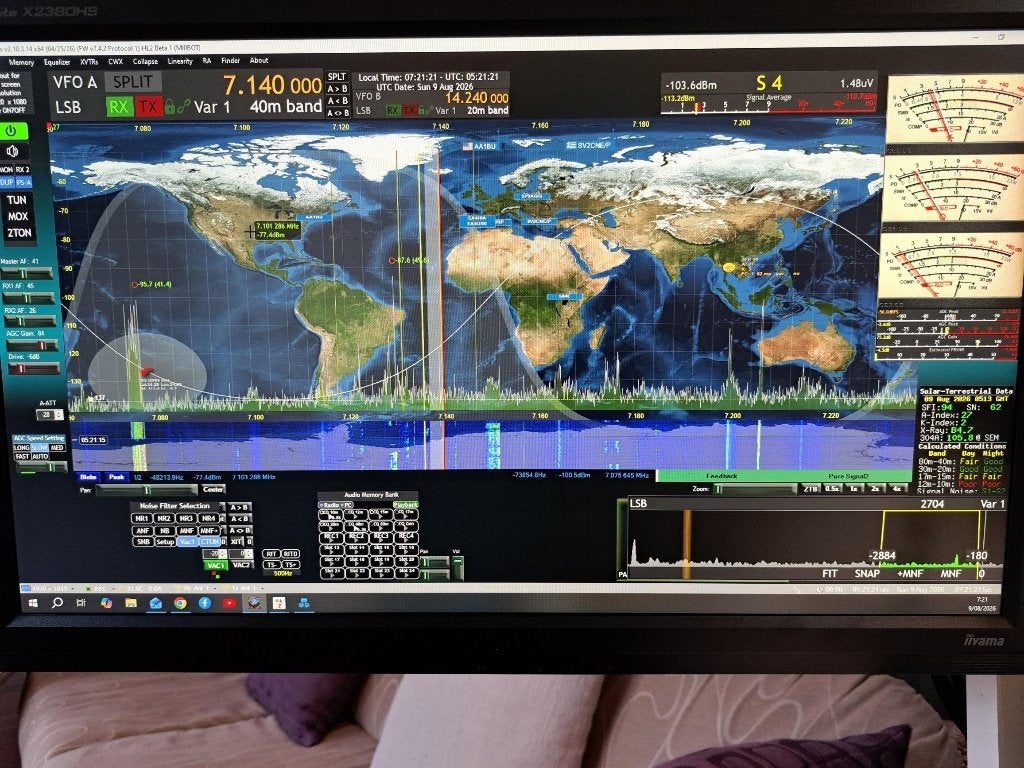Open Task View on the taskbar
Viewport: 1024px width, 768px height.
81,603
